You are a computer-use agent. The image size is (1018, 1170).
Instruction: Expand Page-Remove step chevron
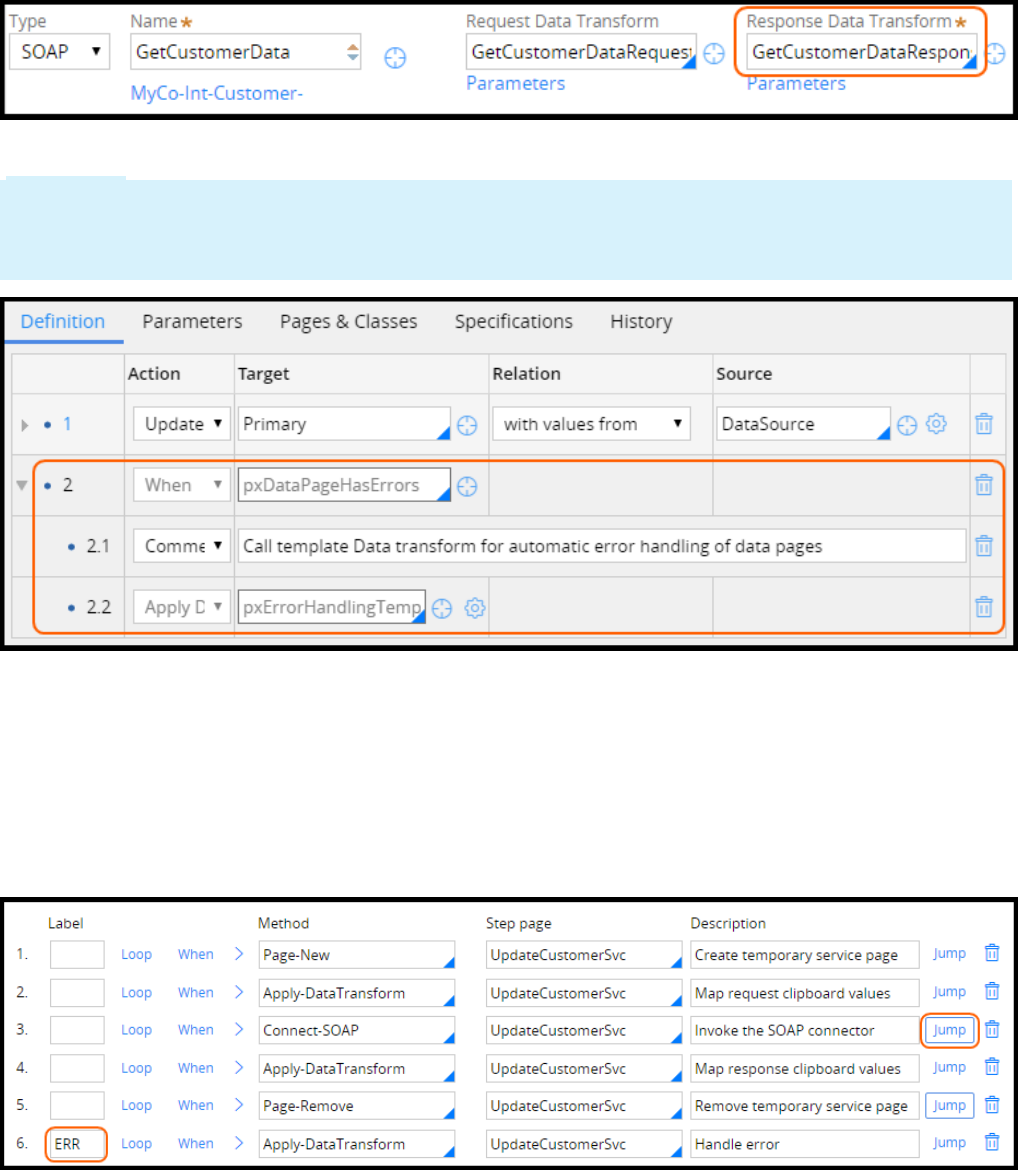tap(239, 1105)
